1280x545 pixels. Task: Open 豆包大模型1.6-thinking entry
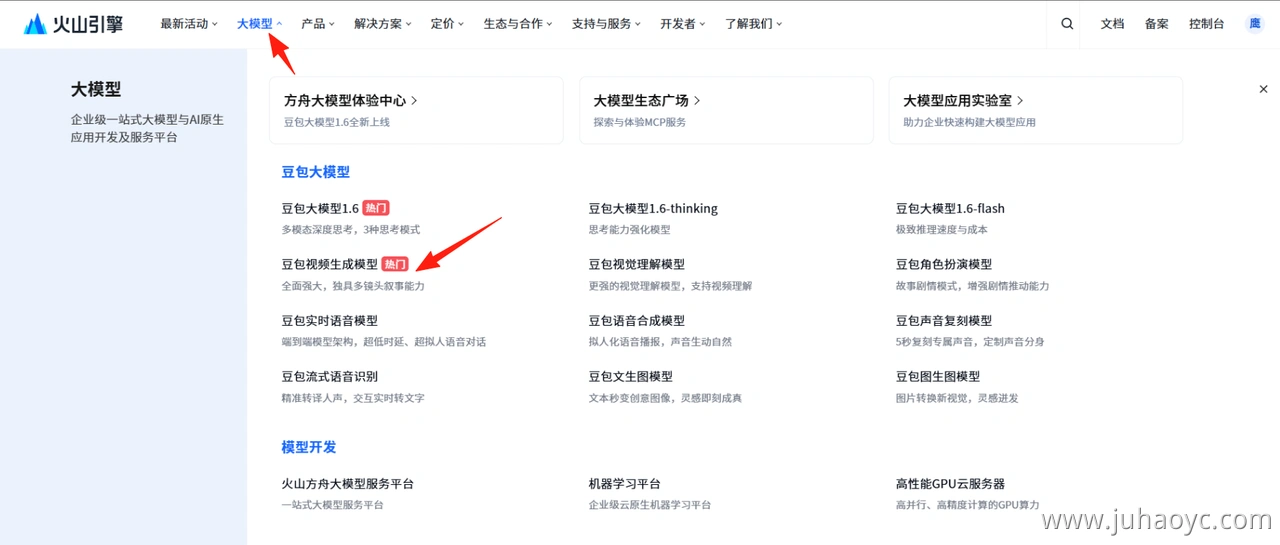click(x=653, y=208)
